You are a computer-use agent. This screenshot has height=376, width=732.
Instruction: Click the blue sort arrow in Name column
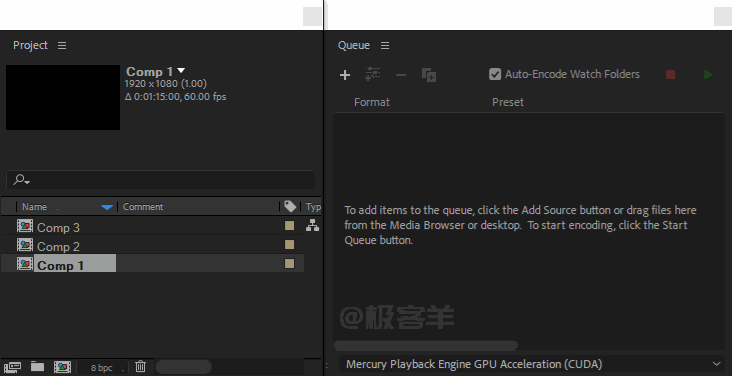click(x=107, y=207)
